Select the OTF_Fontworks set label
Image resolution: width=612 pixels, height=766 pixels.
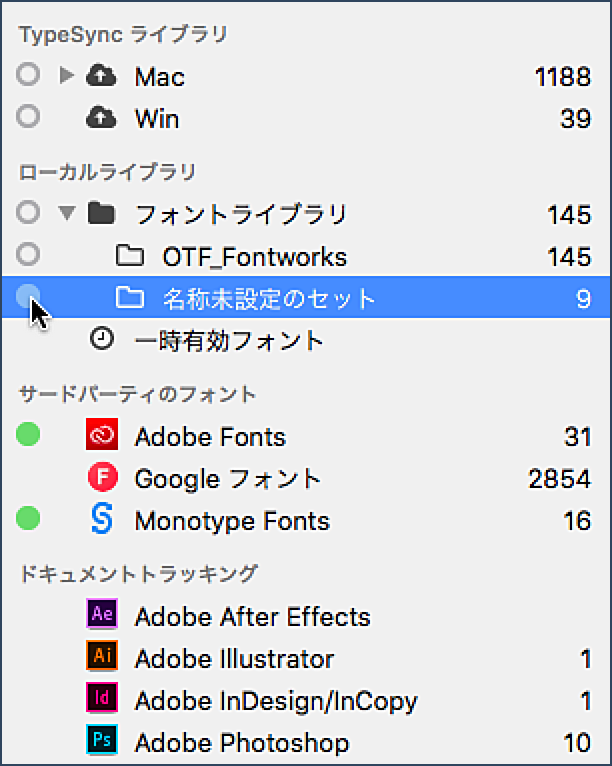(254, 257)
